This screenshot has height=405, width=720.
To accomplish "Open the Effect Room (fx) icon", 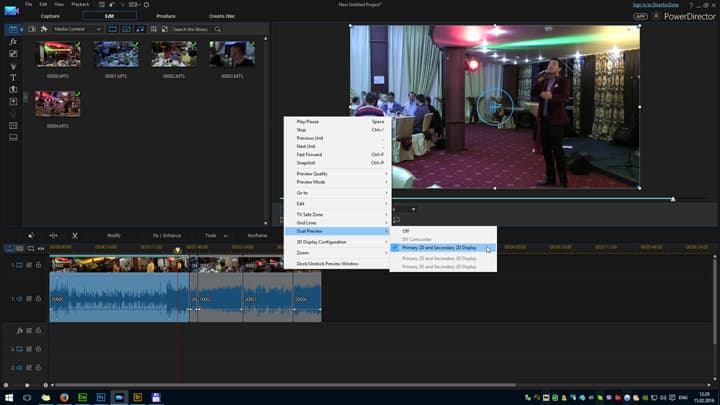I will [13, 41].
